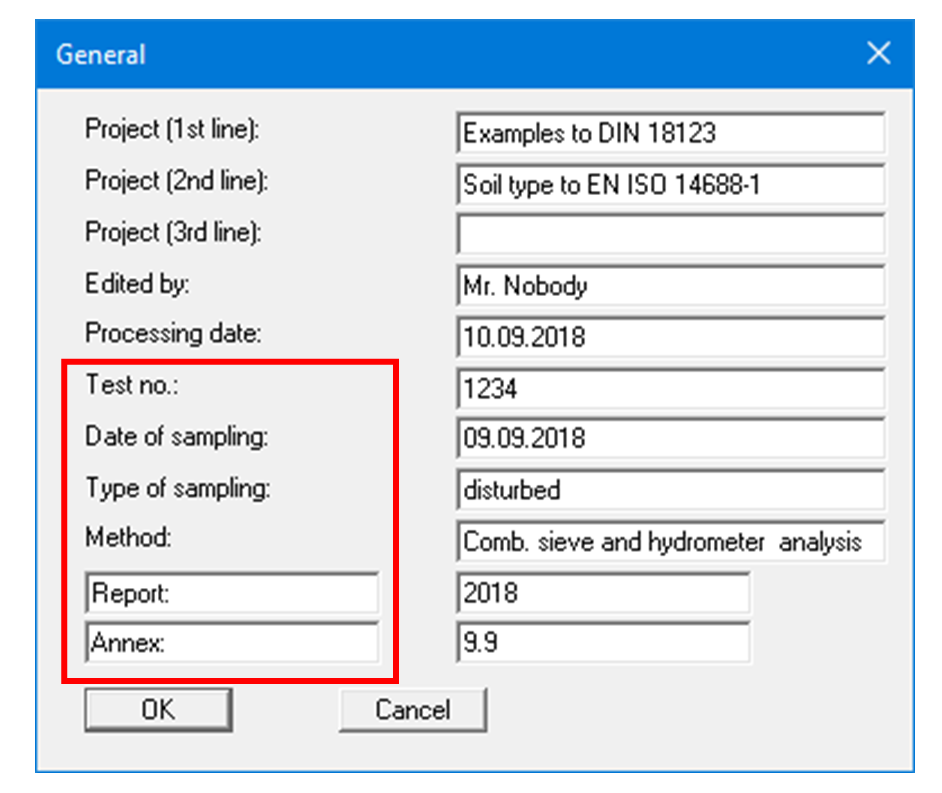Edit the 'Report:' label text box
This screenshot has height=793, width=942.
coord(232,593)
